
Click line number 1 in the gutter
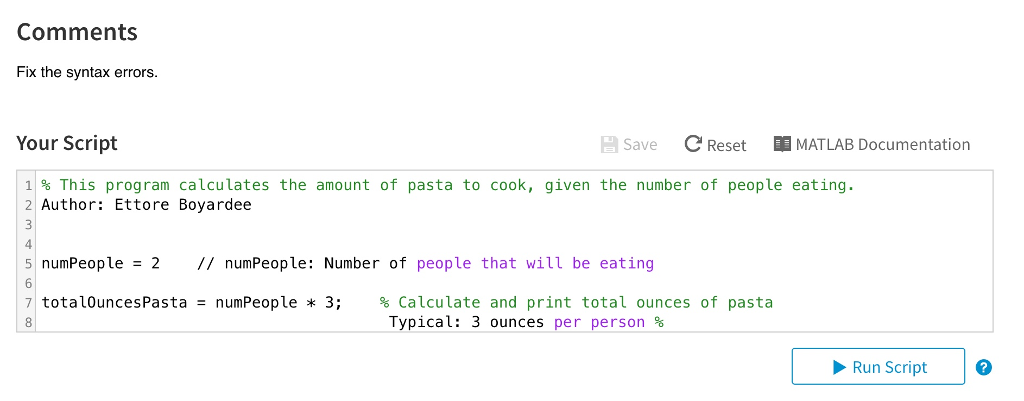[x=29, y=185]
